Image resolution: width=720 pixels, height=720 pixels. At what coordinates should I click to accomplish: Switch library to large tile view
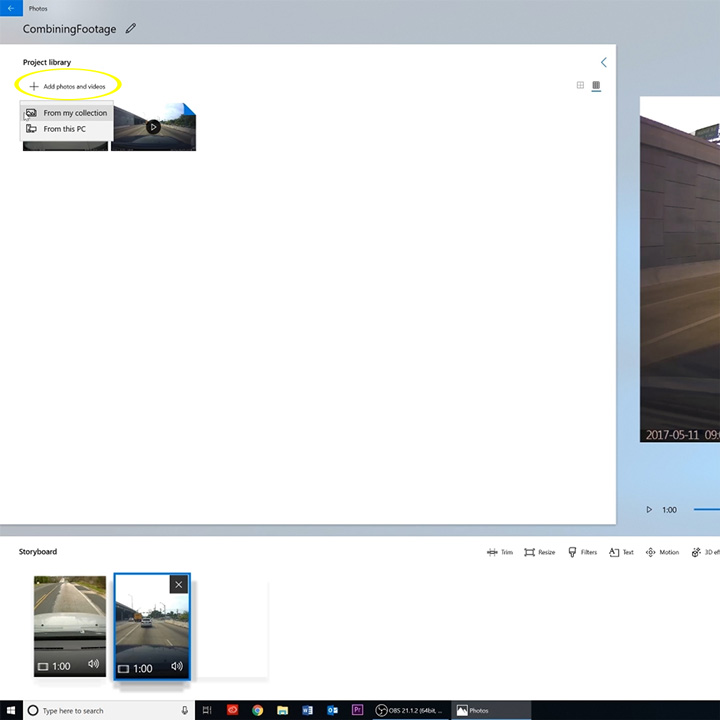point(596,86)
